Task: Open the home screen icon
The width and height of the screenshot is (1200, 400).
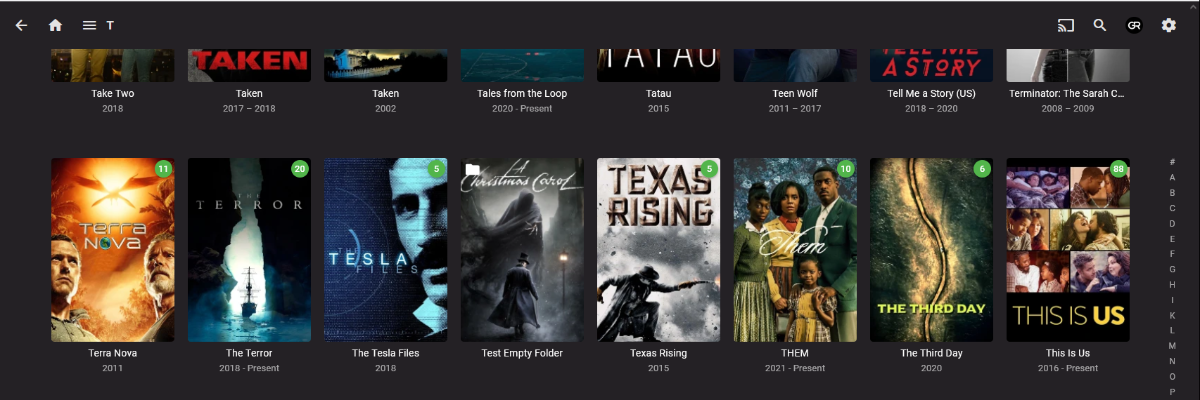Action: [x=56, y=25]
